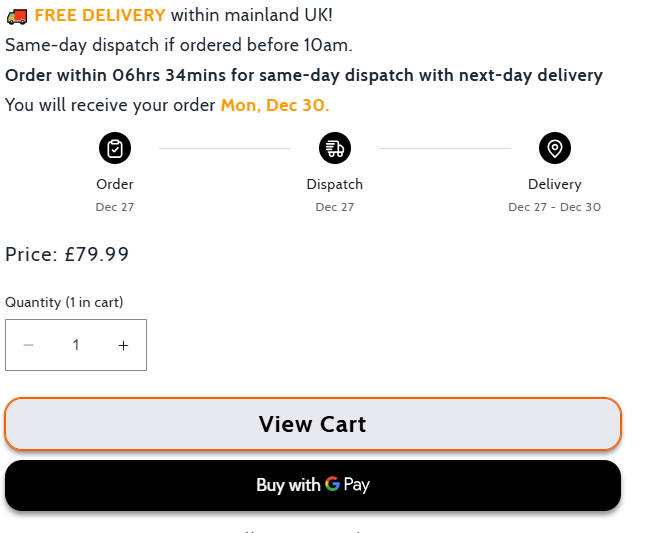Click the quantity number input field
The image size is (647, 533).
76,345
